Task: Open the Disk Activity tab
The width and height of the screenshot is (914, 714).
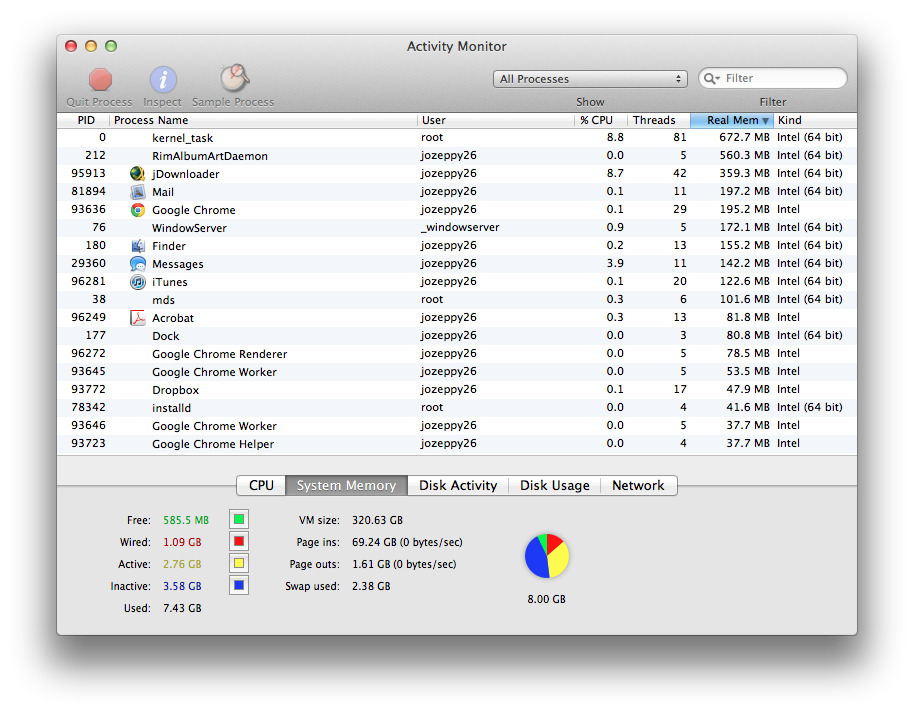Action: pos(458,486)
